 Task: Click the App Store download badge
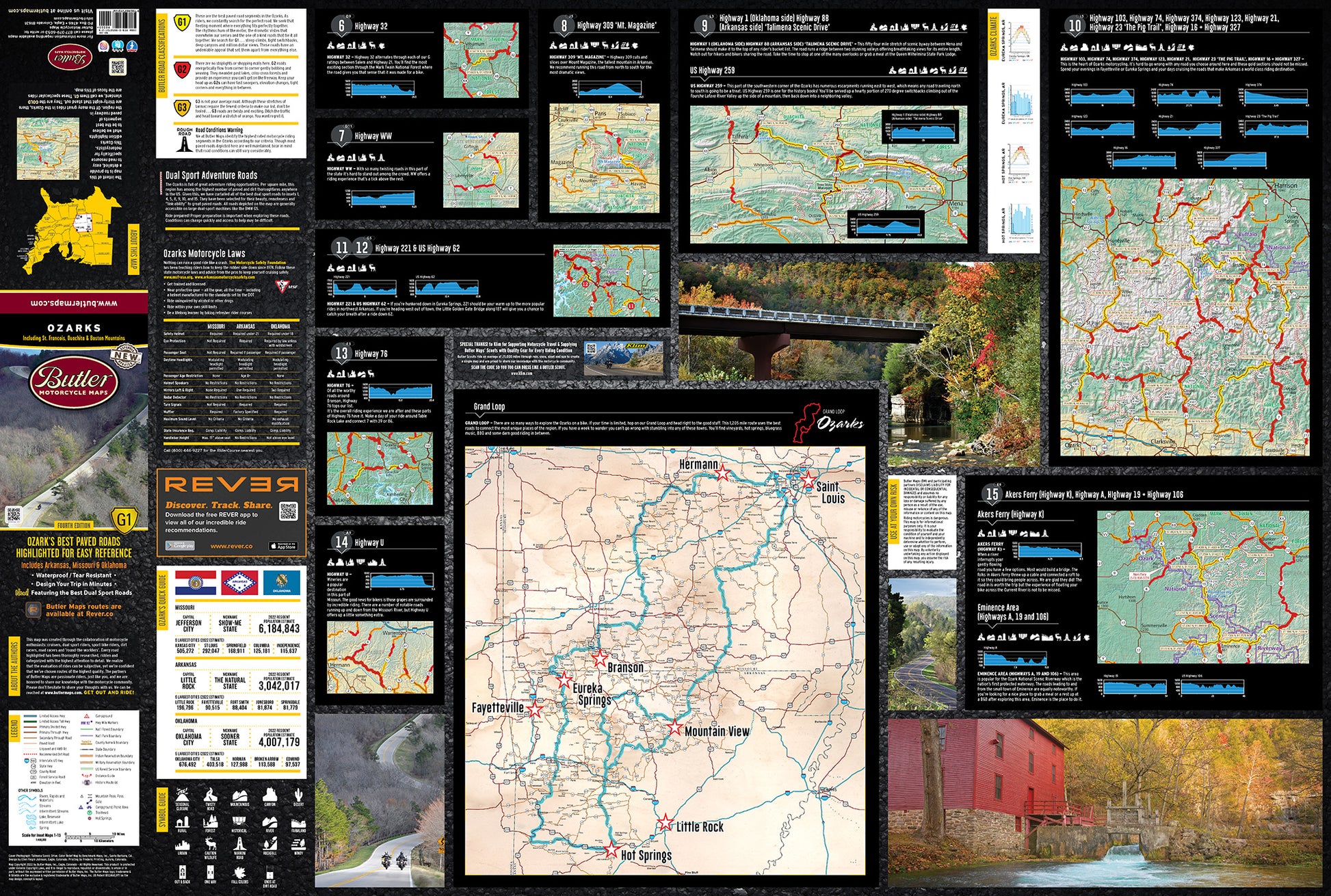click(283, 546)
